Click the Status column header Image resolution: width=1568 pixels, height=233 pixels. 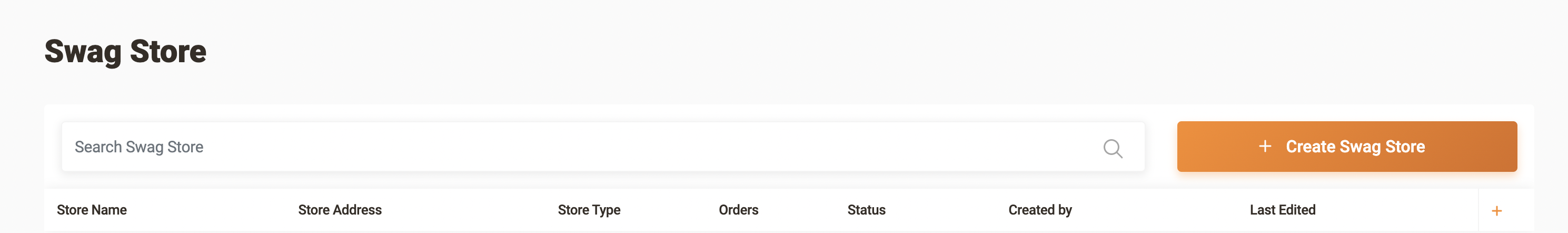[866, 210]
